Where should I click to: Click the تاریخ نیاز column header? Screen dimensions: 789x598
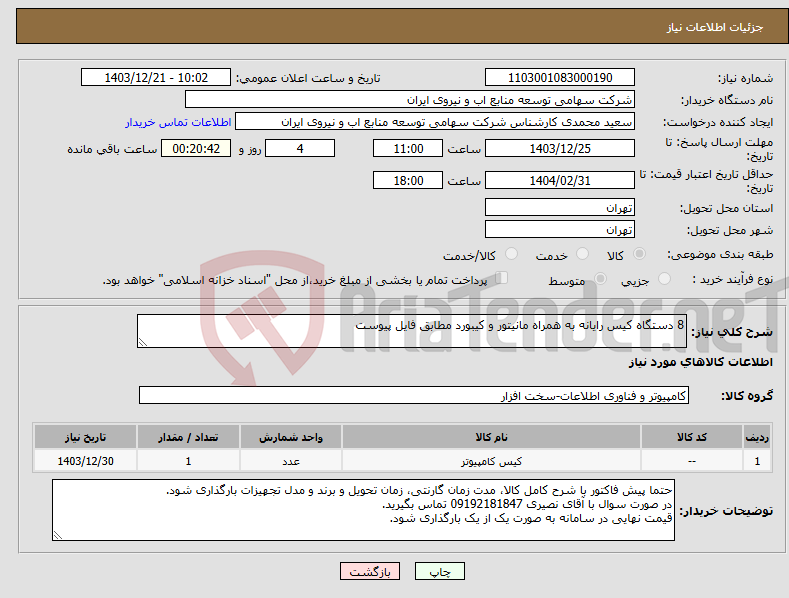(85, 437)
